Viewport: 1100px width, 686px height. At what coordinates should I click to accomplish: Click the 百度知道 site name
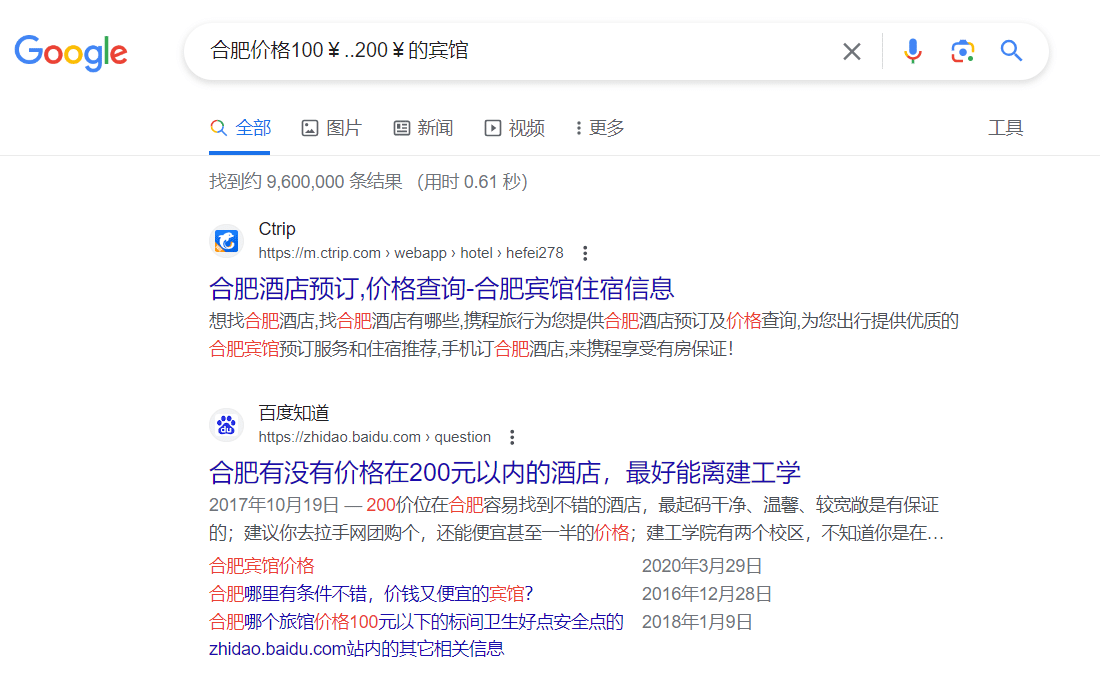tap(294, 413)
